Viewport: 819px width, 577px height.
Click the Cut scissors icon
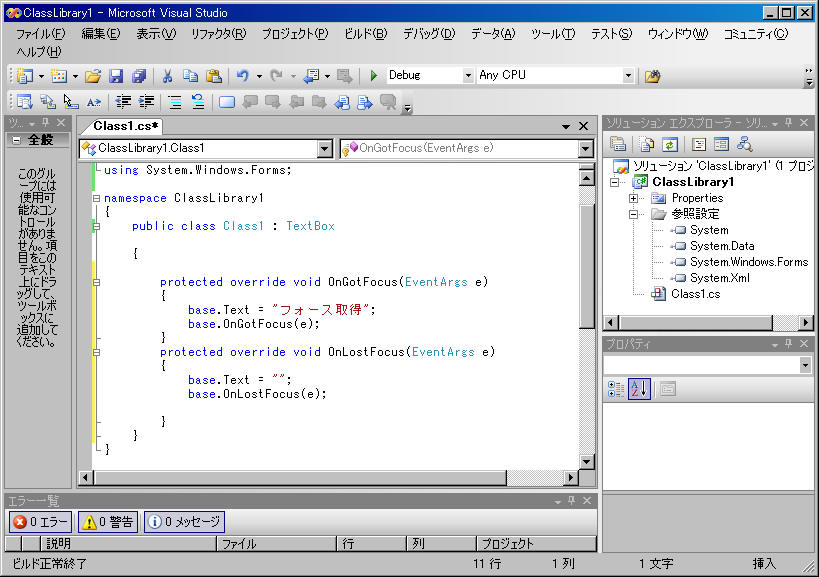coord(167,76)
